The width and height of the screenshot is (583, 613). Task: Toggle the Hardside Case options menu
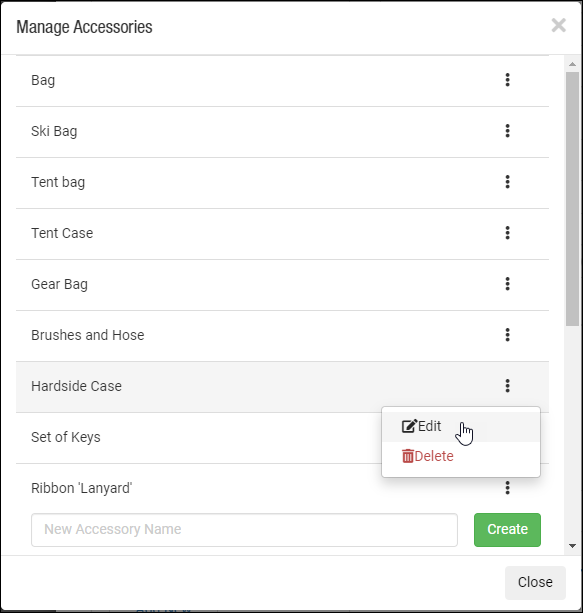click(x=507, y=386)
